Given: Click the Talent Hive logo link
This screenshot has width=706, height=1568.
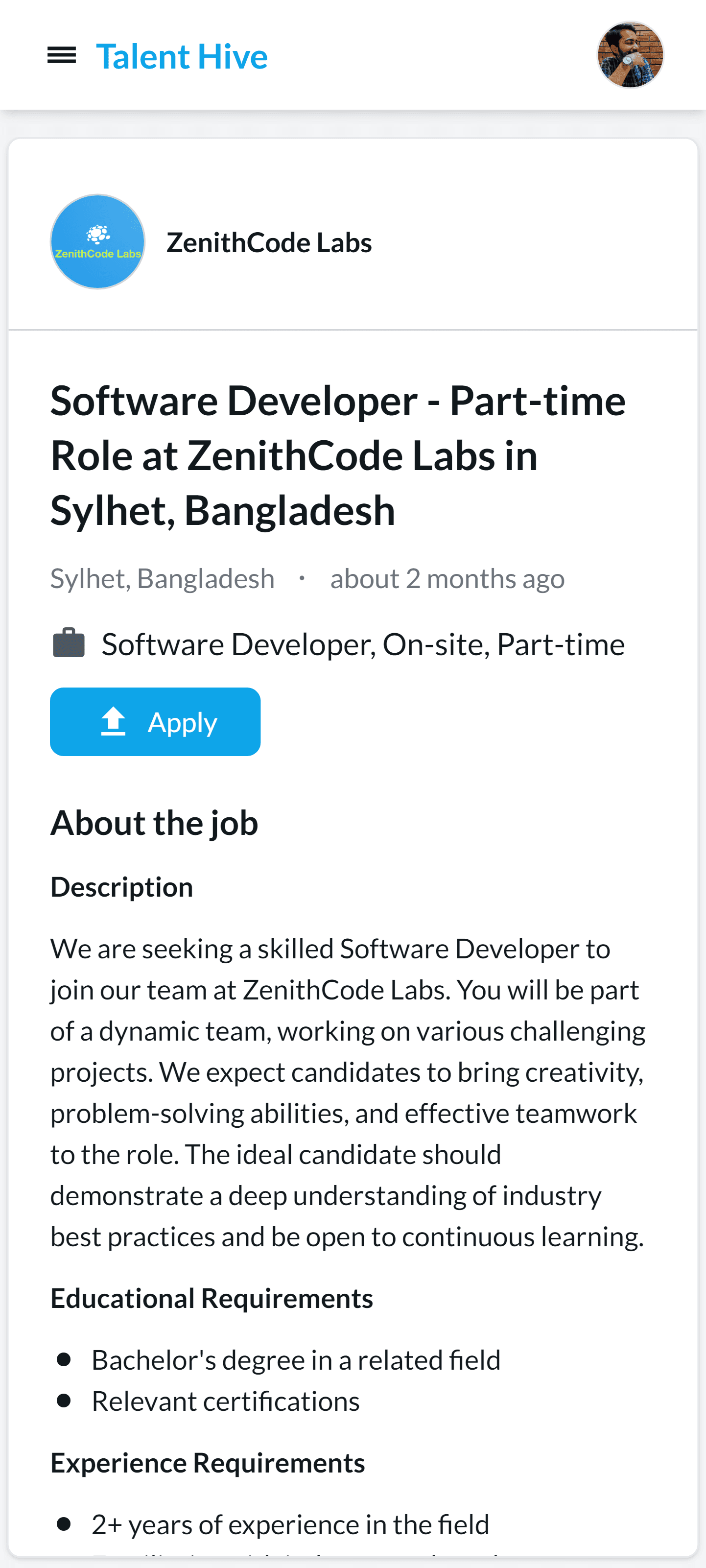Looking at the screenshot, I should [x=181, y=57].
